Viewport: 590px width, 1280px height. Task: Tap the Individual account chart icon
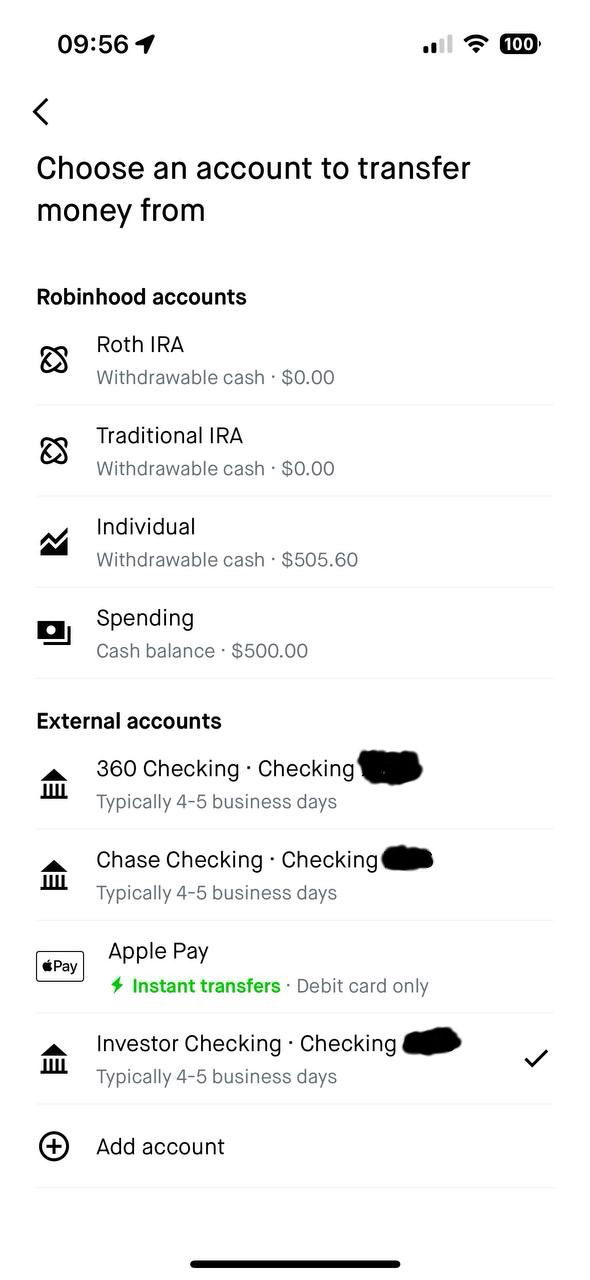(x=54, y=542)
